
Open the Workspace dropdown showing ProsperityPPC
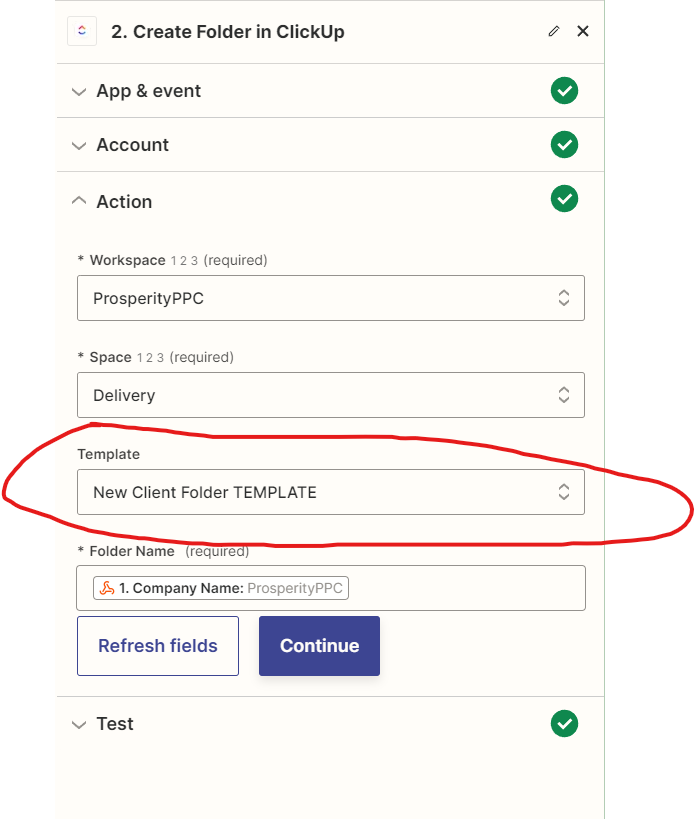(x=331, y=298)
